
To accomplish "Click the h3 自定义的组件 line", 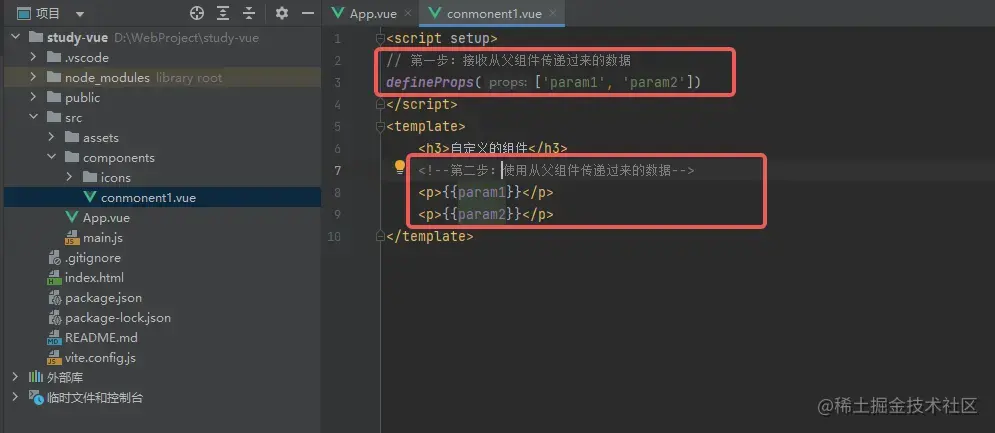I will pos(492,149).
